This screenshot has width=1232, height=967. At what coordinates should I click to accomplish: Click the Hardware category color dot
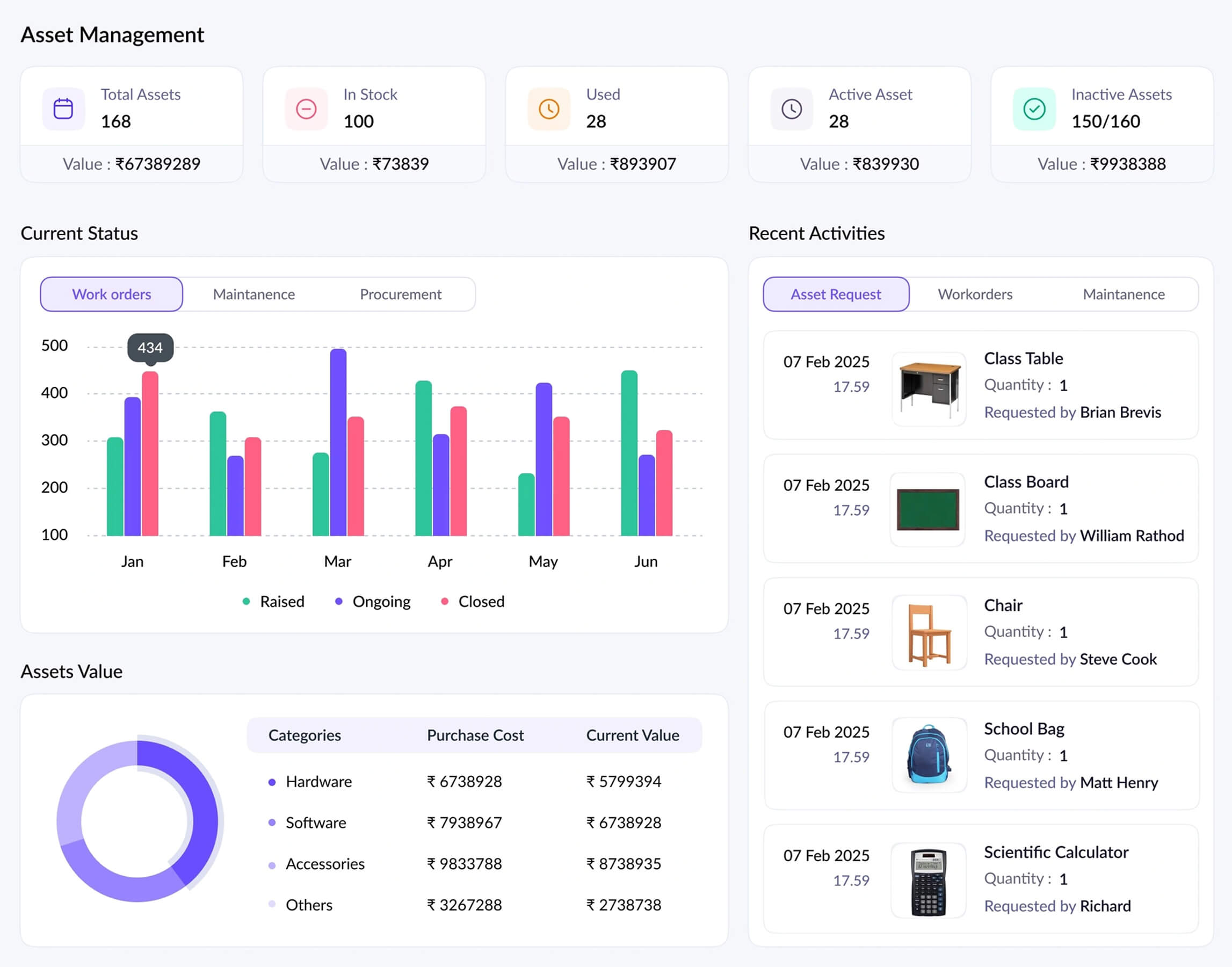pyautogui.click(x=272, y=782)
